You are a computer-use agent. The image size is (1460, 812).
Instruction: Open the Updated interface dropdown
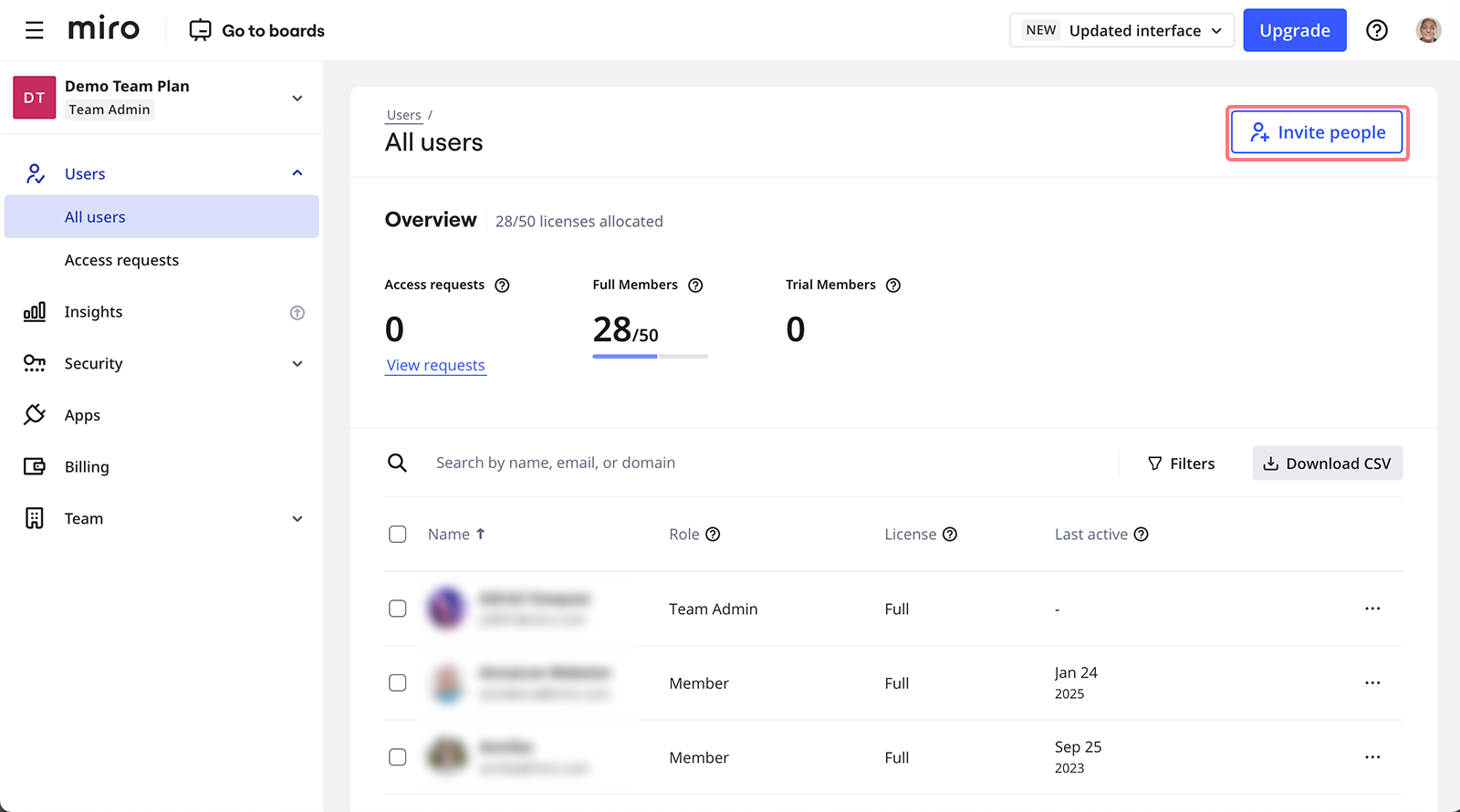tap(1121, 30)
